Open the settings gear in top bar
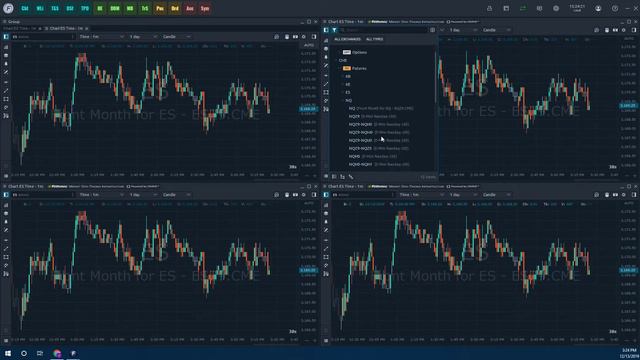 (x=556, y=8)
